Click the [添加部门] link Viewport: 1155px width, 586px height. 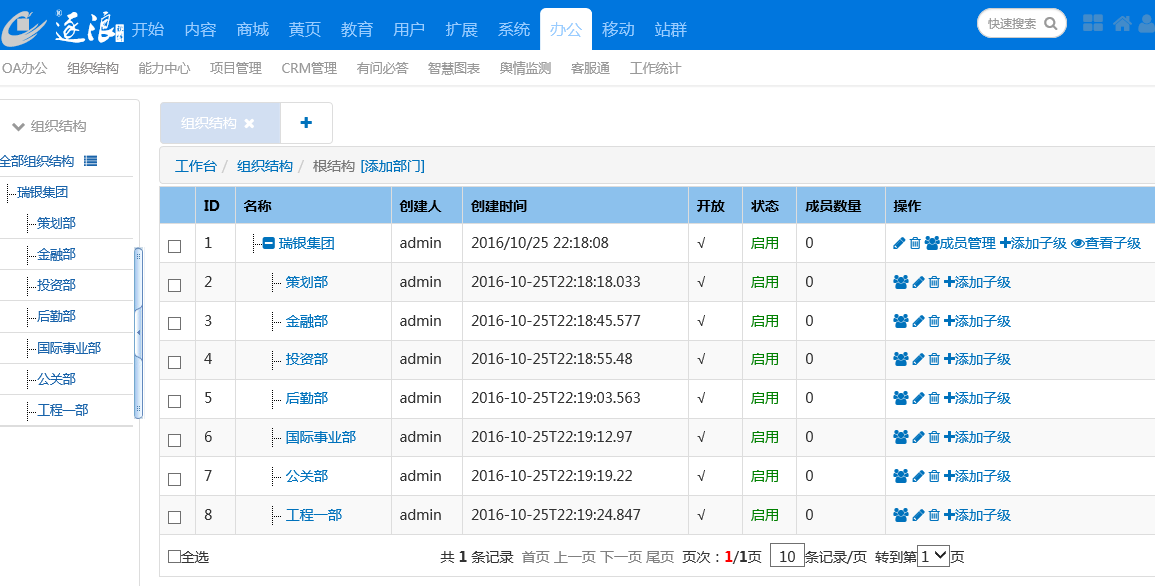[x=393, y=166]
